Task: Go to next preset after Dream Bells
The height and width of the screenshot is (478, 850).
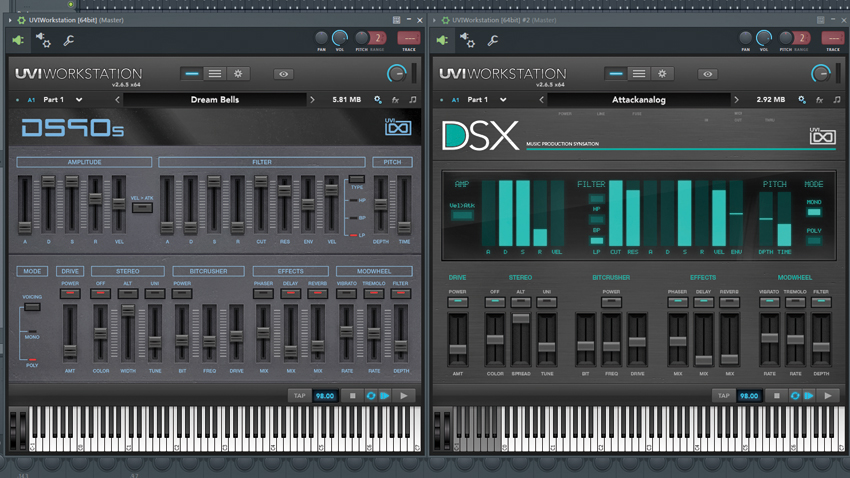Action: coord(312,100)
